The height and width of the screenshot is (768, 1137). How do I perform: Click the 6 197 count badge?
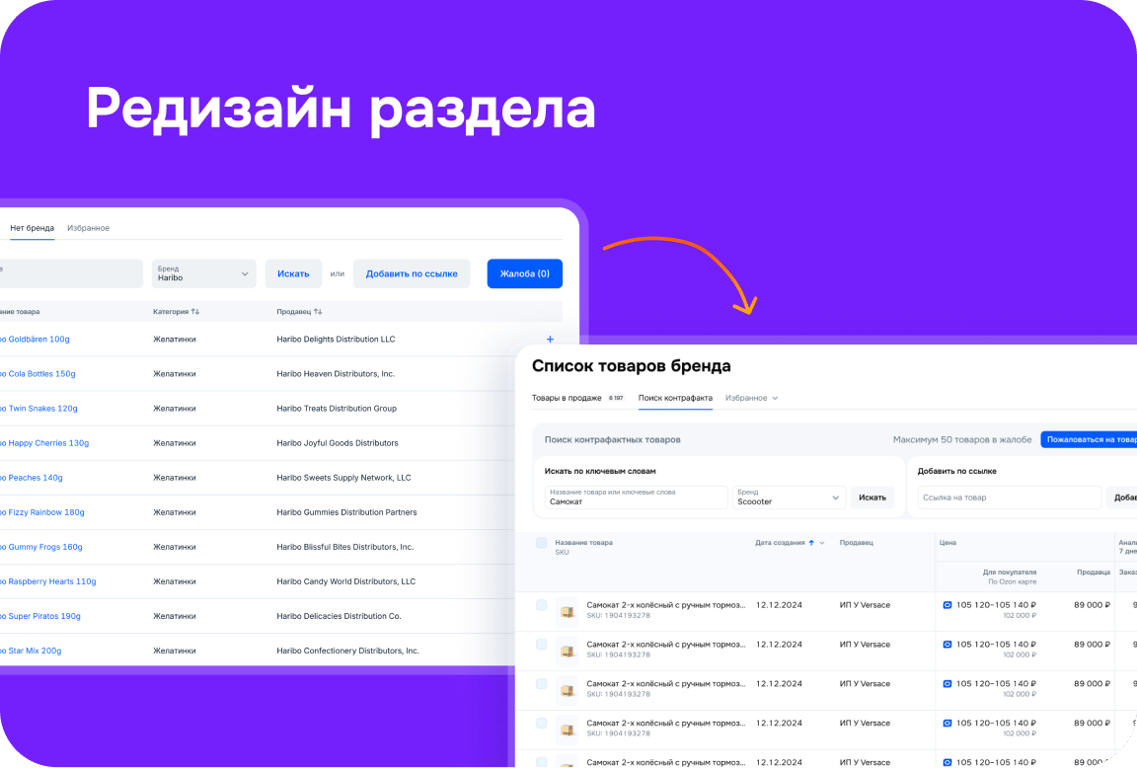616,398
